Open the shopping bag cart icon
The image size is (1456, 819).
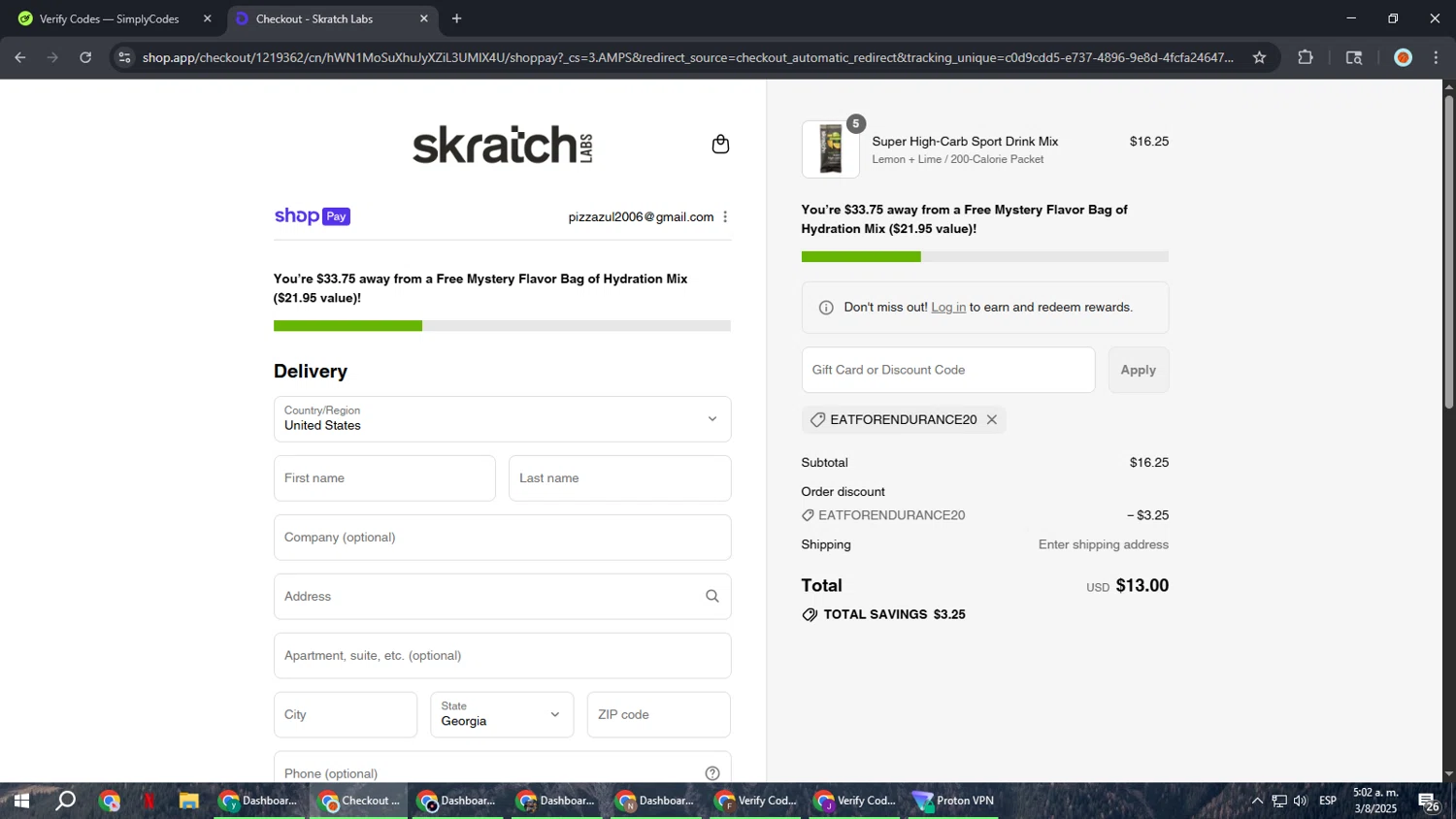[720, 144]
